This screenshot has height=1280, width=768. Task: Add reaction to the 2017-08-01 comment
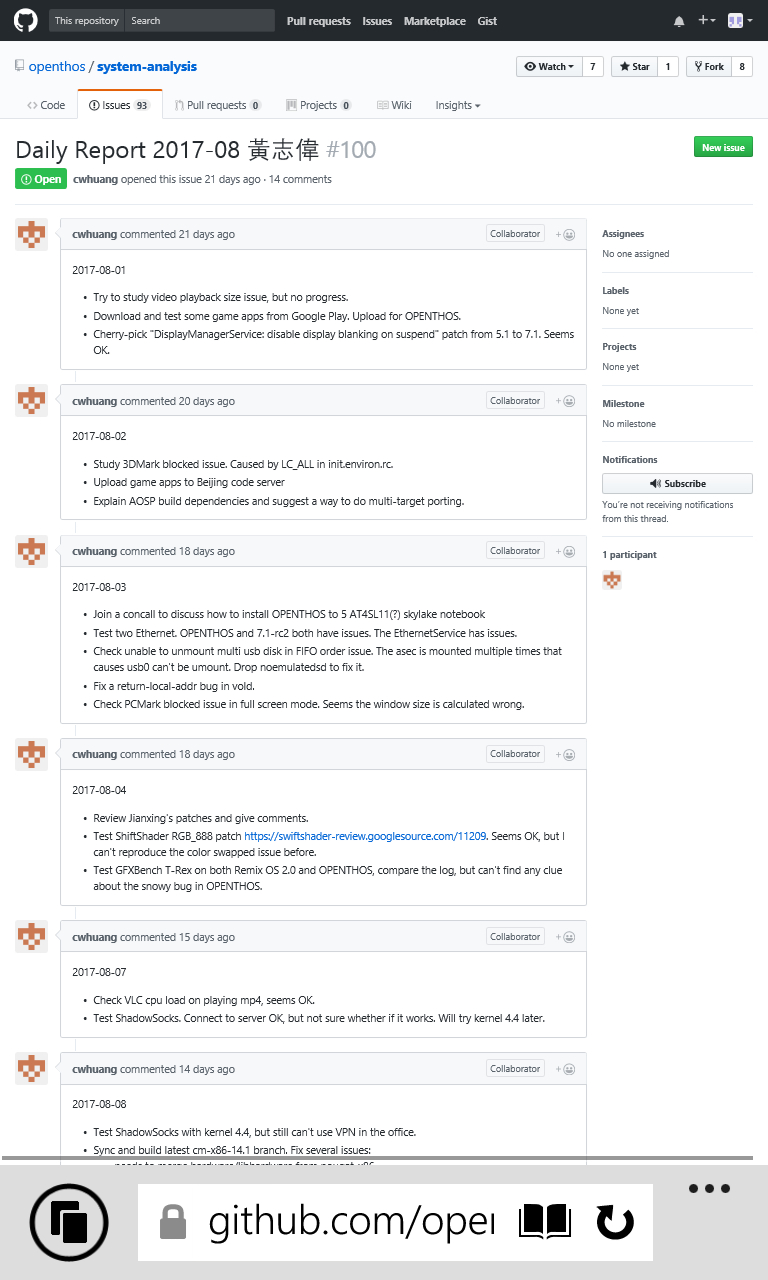tap(566, 234)
